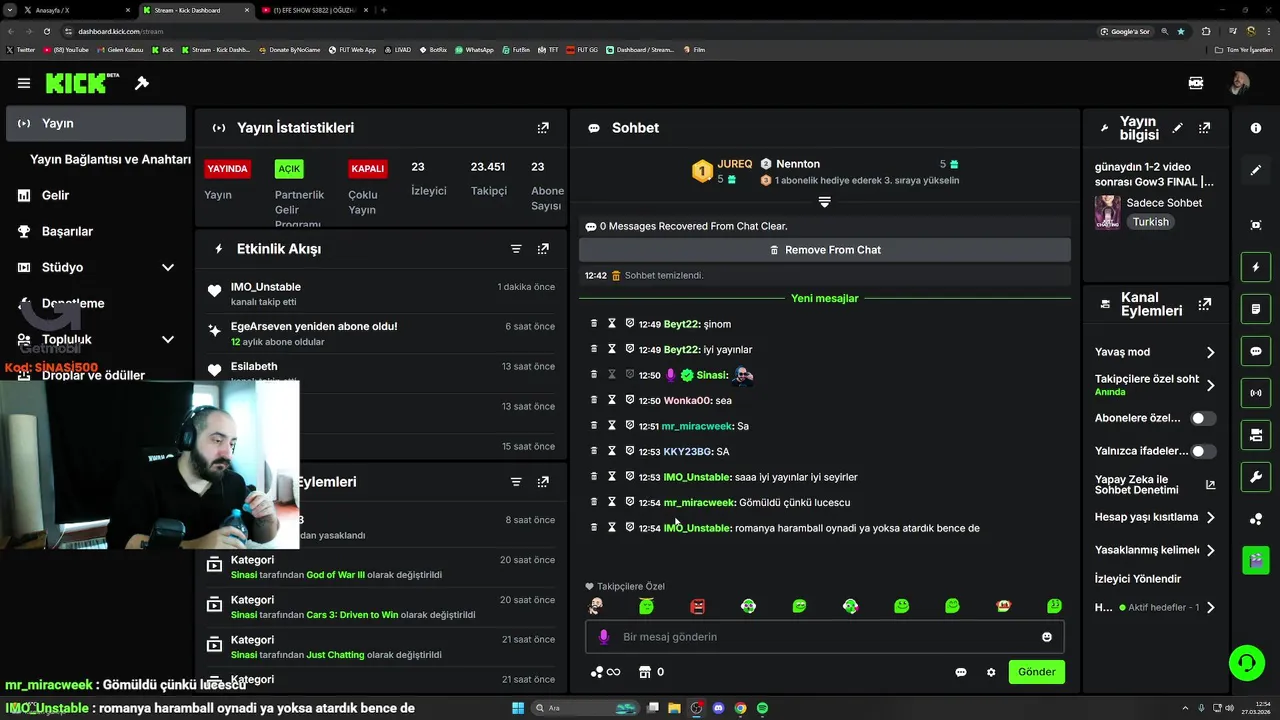Open the green headset support button

tap(1247, 662)
